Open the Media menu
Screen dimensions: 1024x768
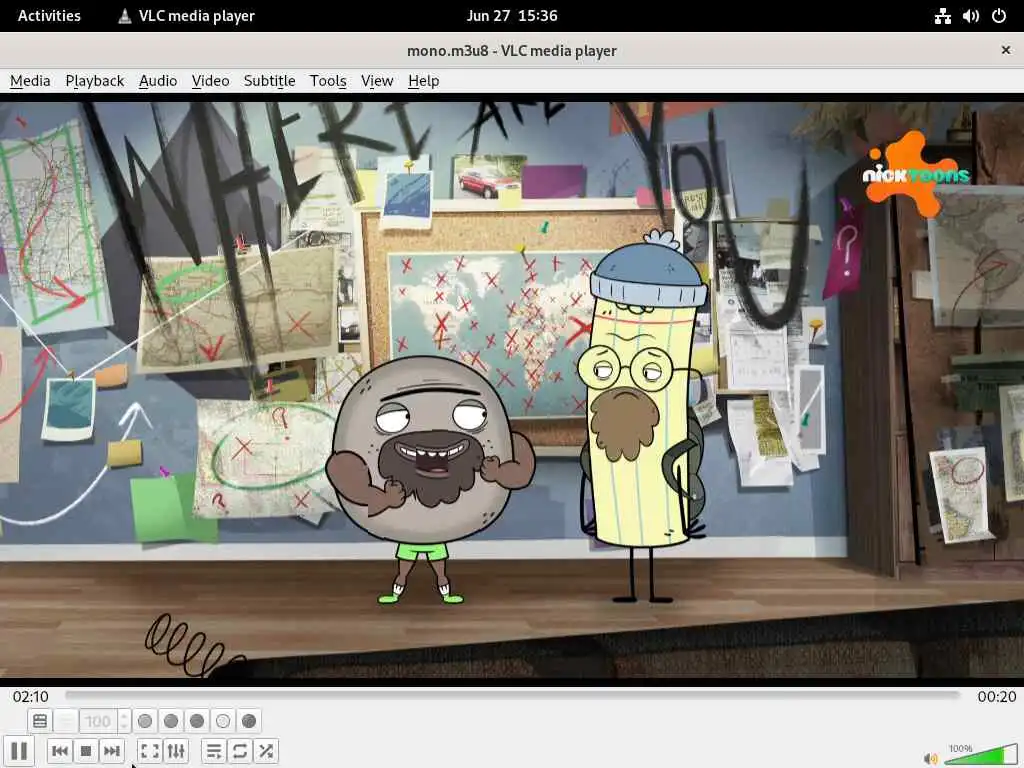[30, 81]
